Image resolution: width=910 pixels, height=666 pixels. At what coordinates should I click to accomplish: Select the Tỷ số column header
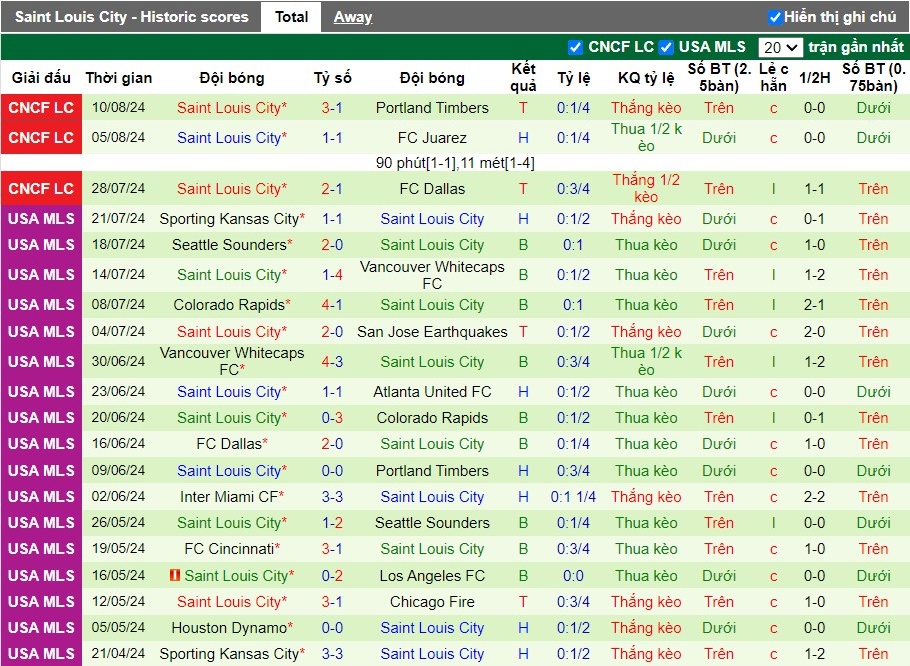click(333, 78)
